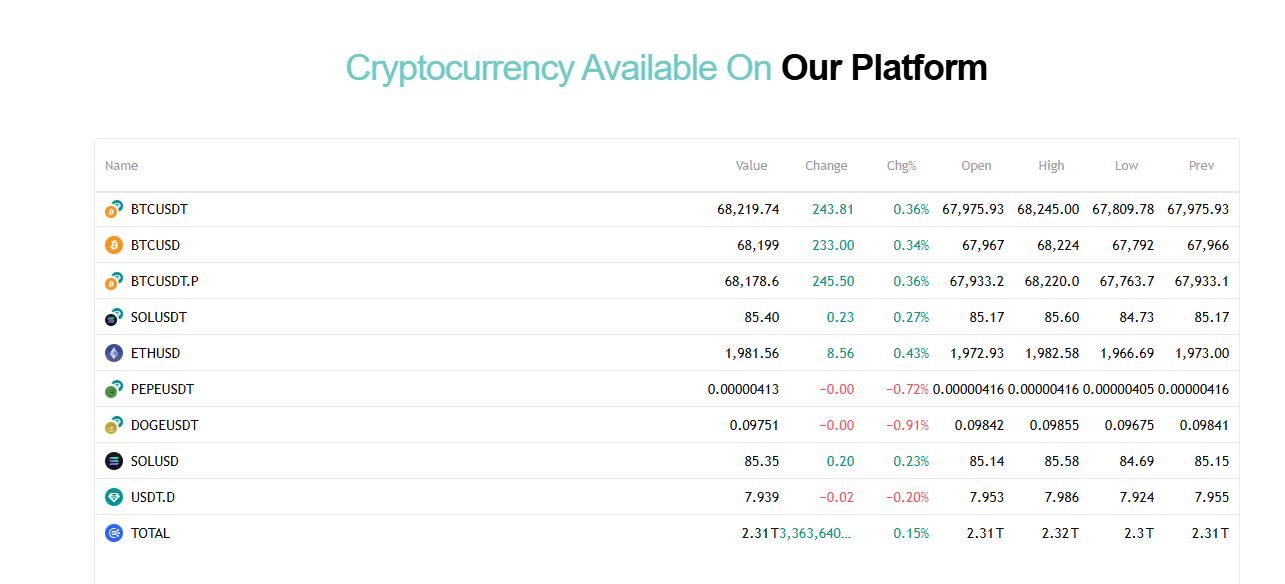This screenshot has width=1285, height=584.
Task: Open the ETHUSD symbol link
Action: 155,353
